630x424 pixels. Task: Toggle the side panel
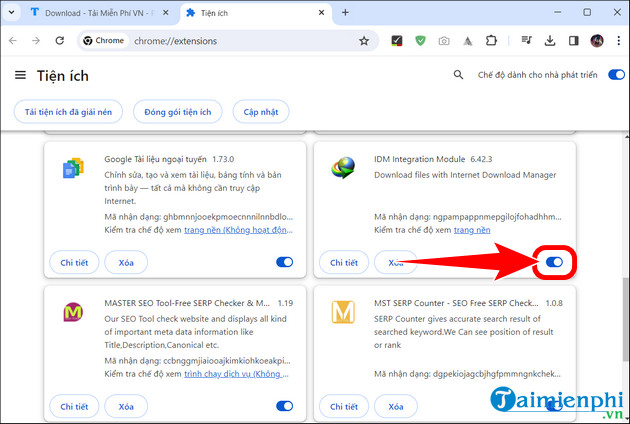pos(573,41)
